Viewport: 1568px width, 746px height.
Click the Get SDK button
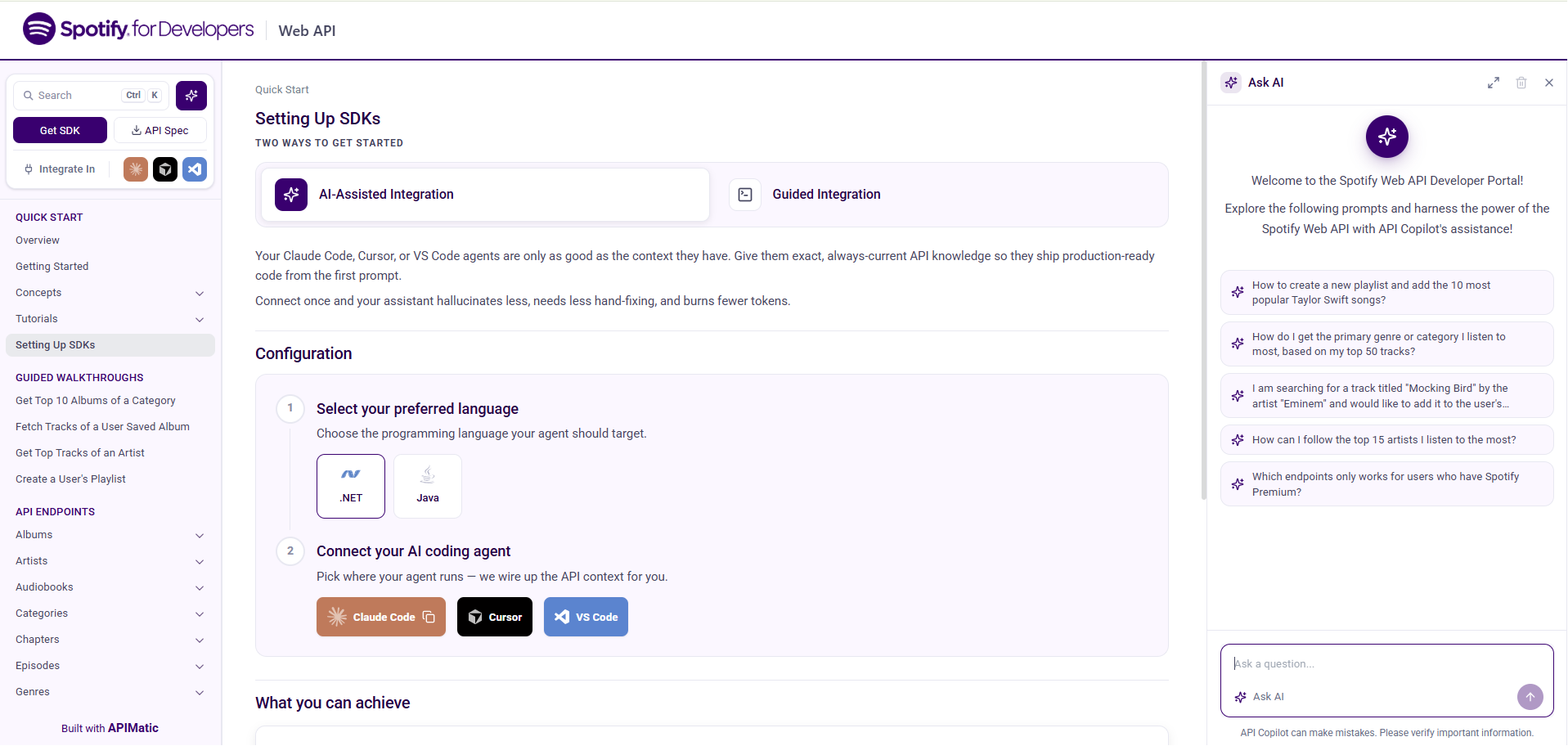[x=60, y=130]
